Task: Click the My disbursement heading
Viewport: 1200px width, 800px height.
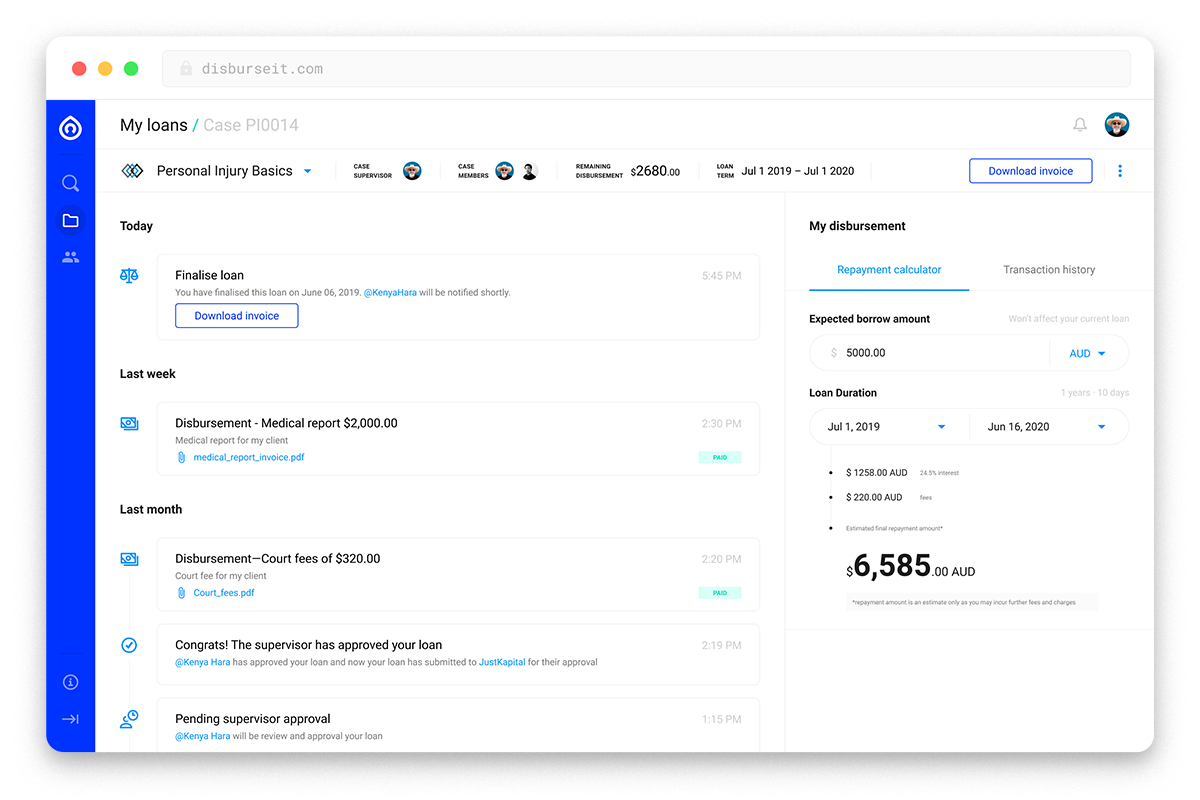Action: point(857,226)
